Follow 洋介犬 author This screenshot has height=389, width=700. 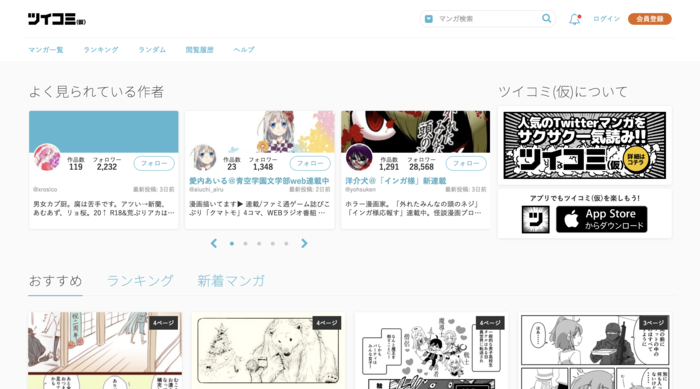coord(466,163)
